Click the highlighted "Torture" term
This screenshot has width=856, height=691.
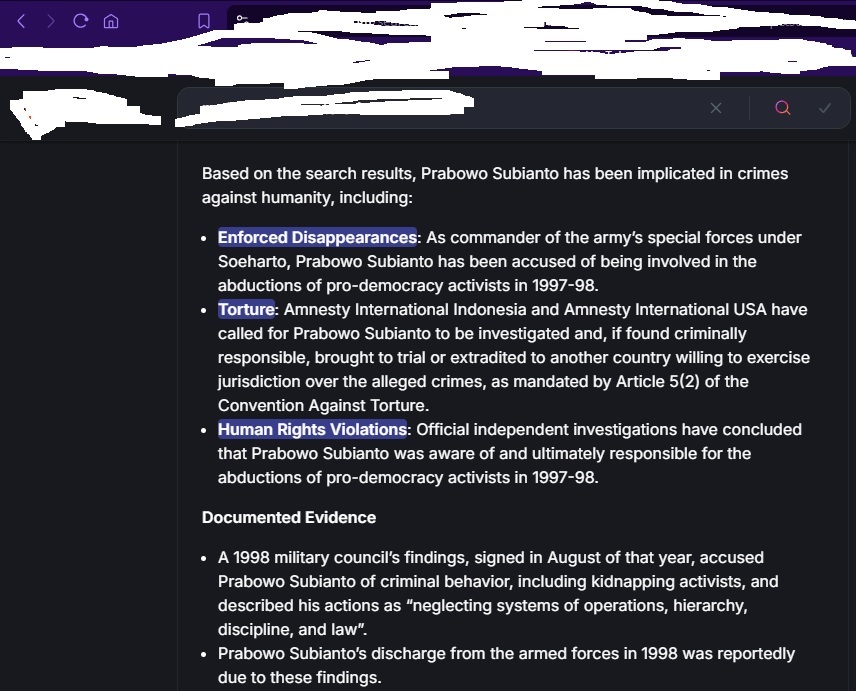pos(246,310)
